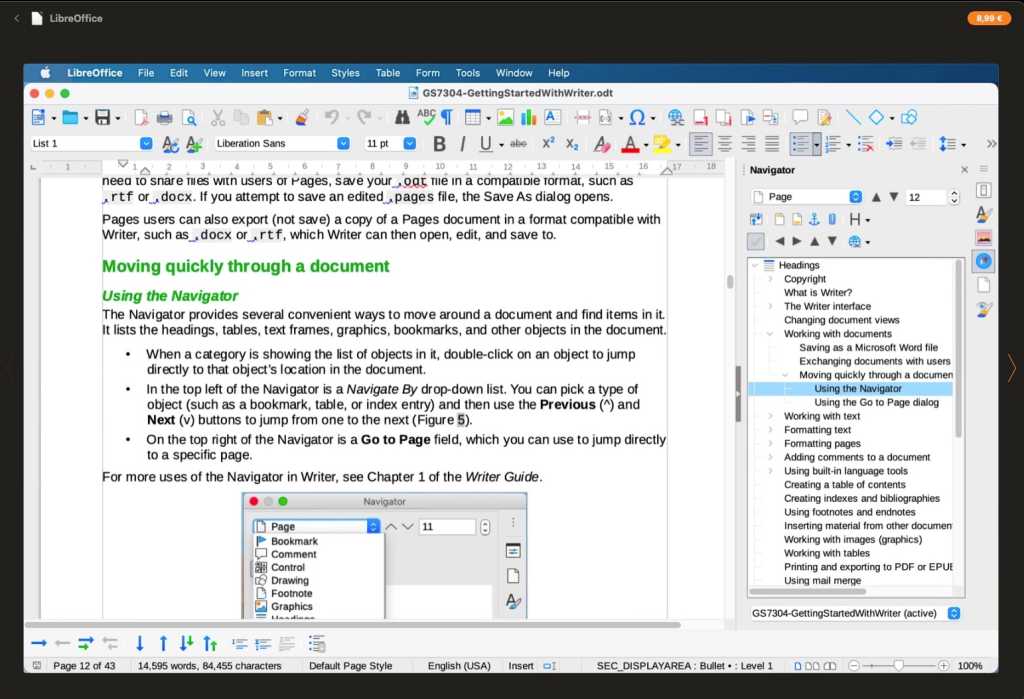Select the Insert Line tool
Screen dimensions: 1024x699
click(853, 118)
